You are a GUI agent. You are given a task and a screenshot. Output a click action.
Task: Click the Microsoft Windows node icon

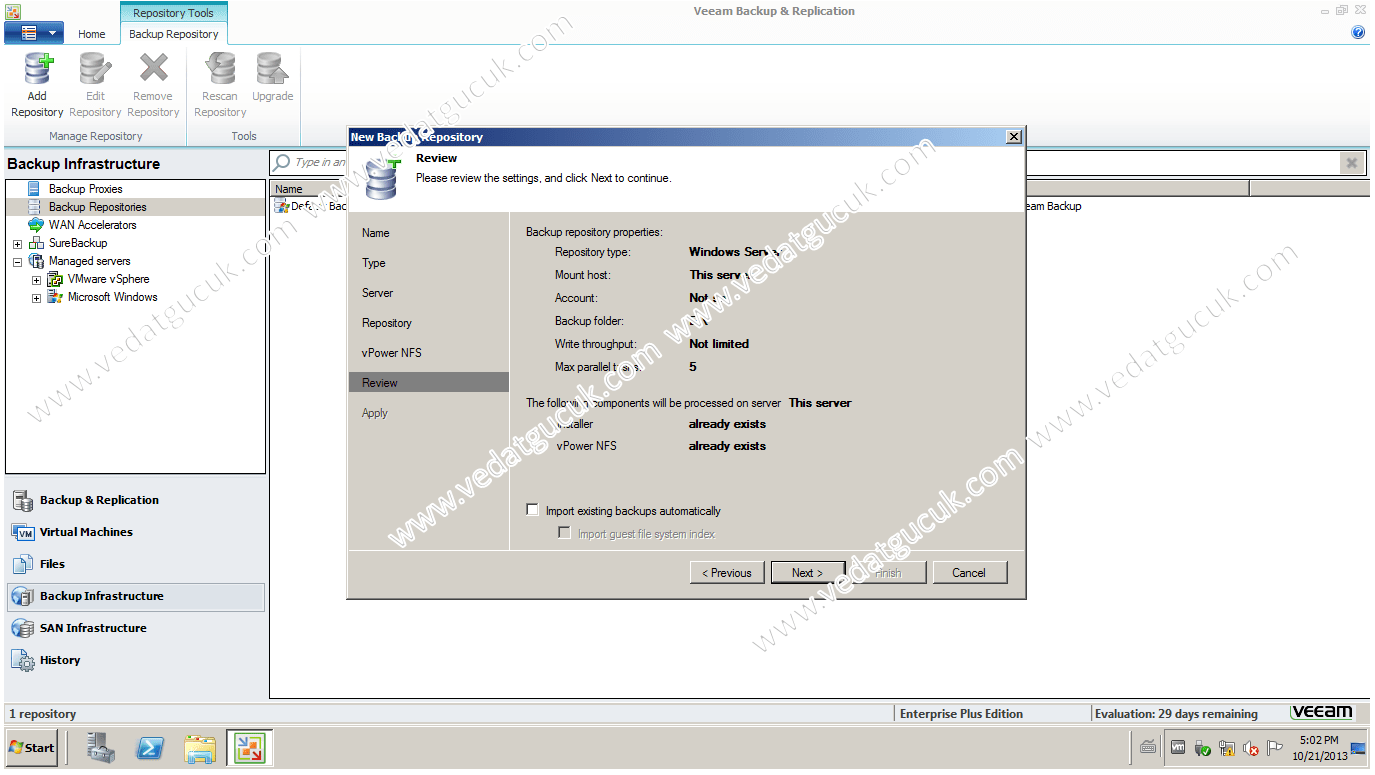54,297
